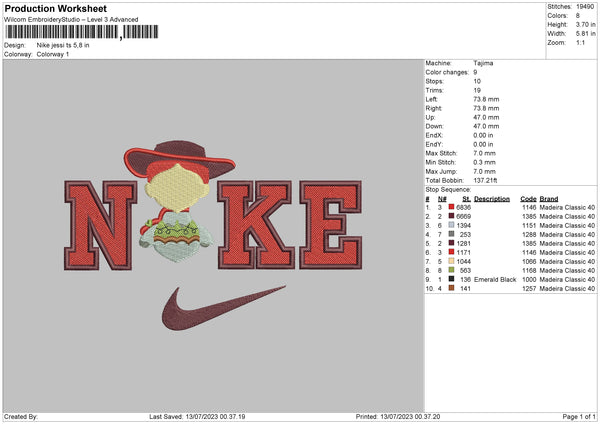This screenshot has width=600, height=424.
Task: Click the red swatch in stop row 1171
Action: click(x=451, y=252)
